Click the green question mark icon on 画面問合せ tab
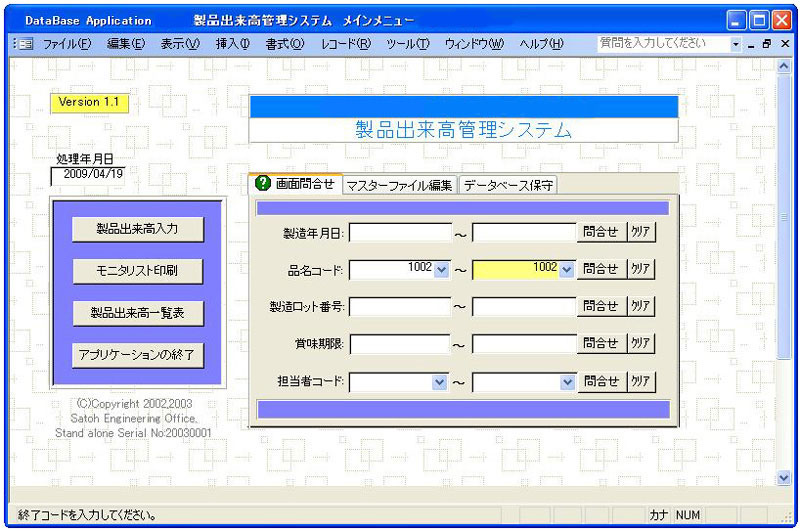This screenshot has height=531, width=800. click(262, 183)
